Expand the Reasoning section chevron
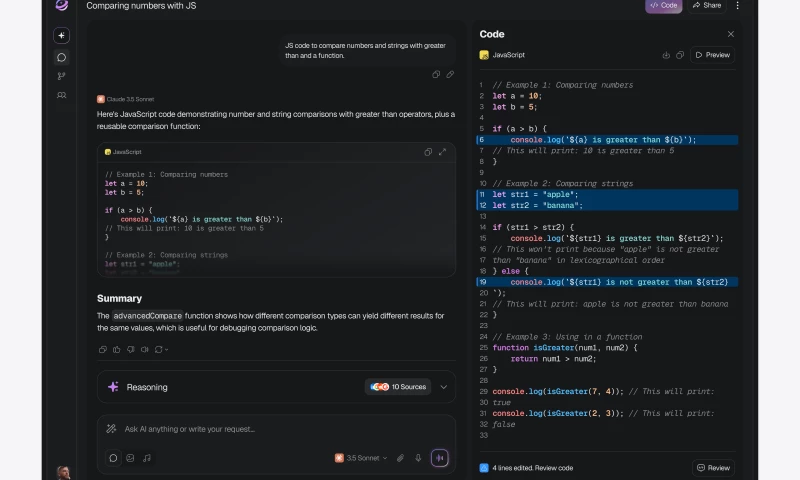Screen dimensions: 800x480 tap(444, 387)
